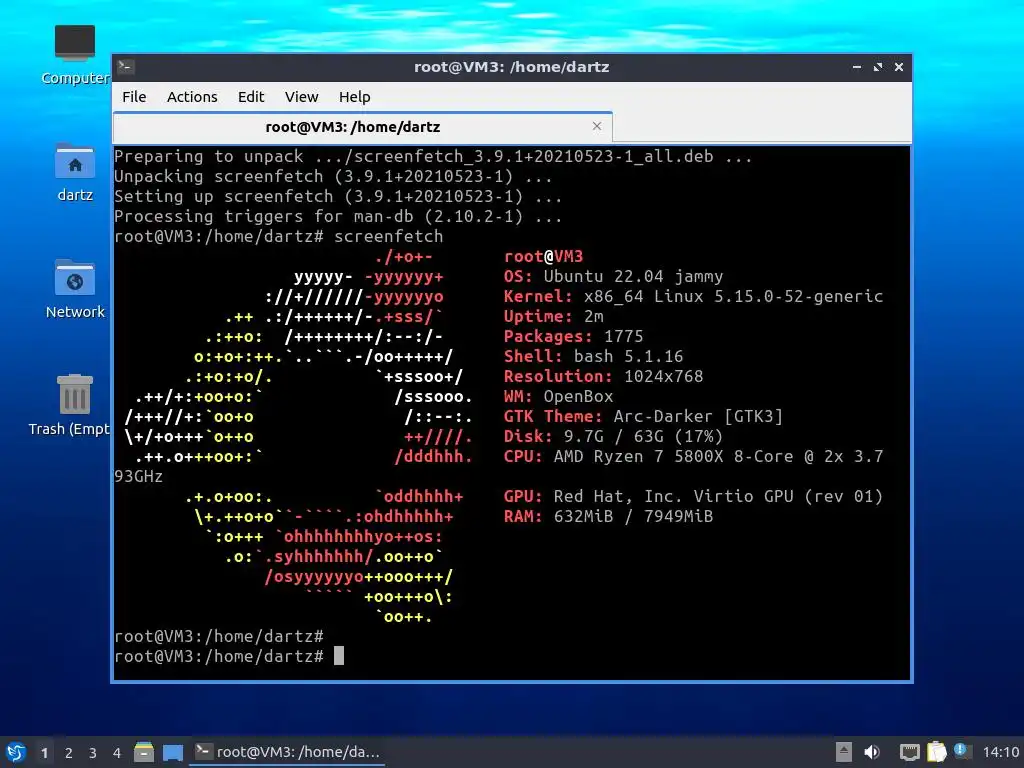This screenshot has height=768, width=1024.
Task: Open the Edit menu
Action: click(x=251, y=97)
